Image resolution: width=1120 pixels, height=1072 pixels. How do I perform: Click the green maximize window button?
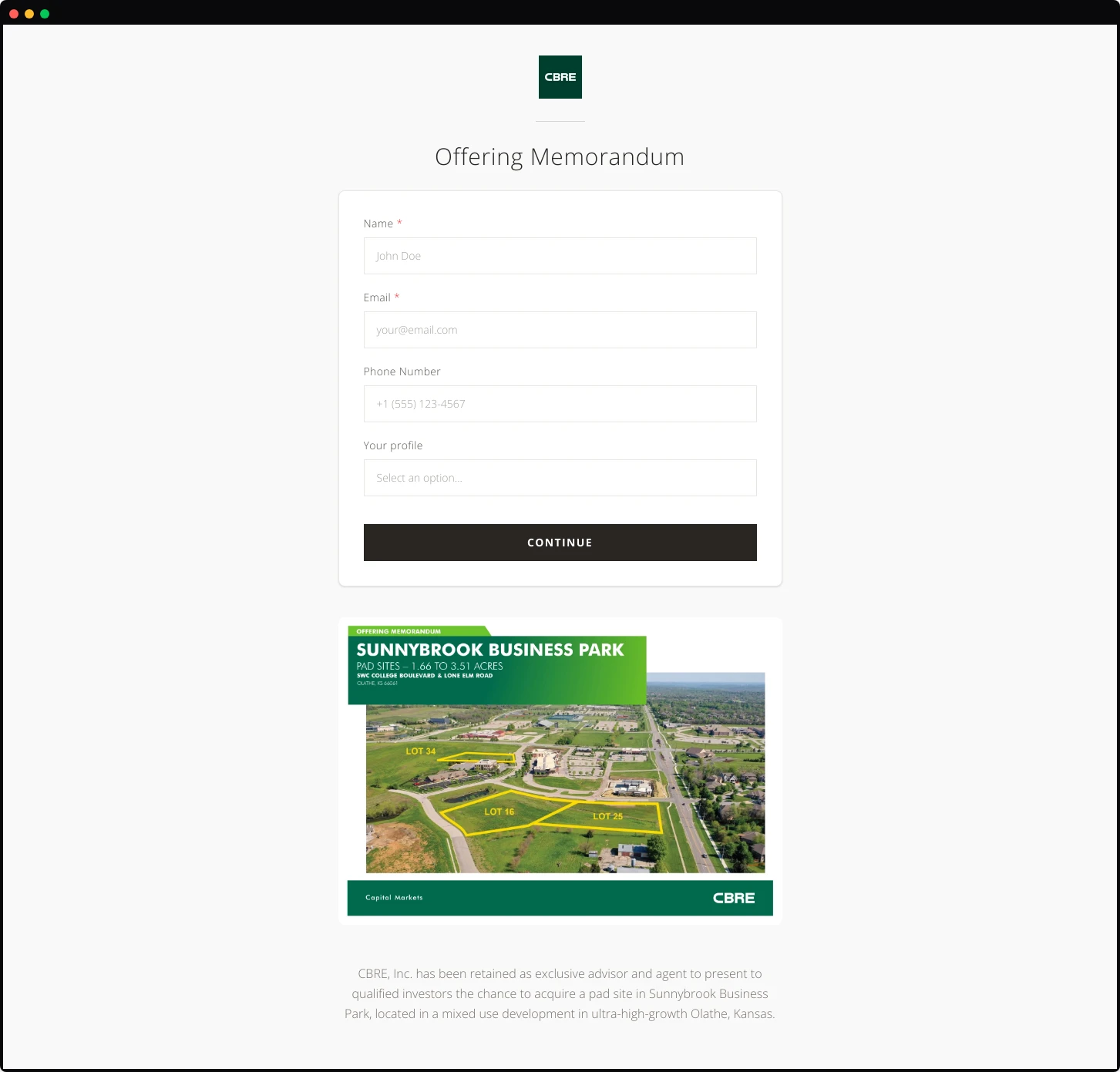click(45, 14)
